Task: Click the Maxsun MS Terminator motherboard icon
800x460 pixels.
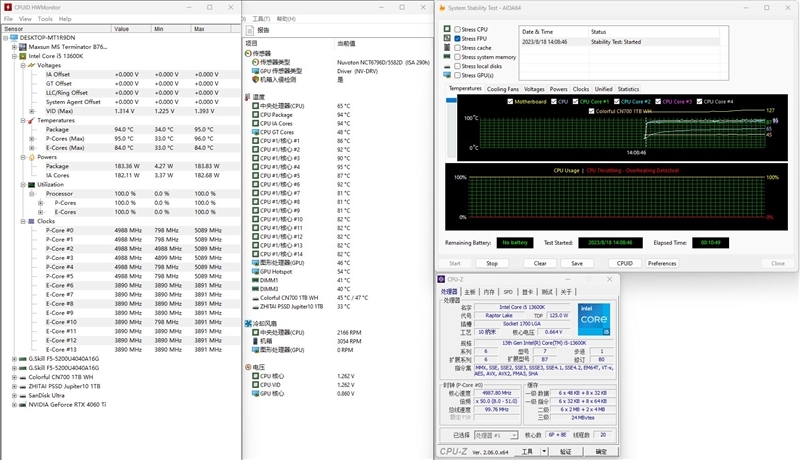Action: click(22, 47)
